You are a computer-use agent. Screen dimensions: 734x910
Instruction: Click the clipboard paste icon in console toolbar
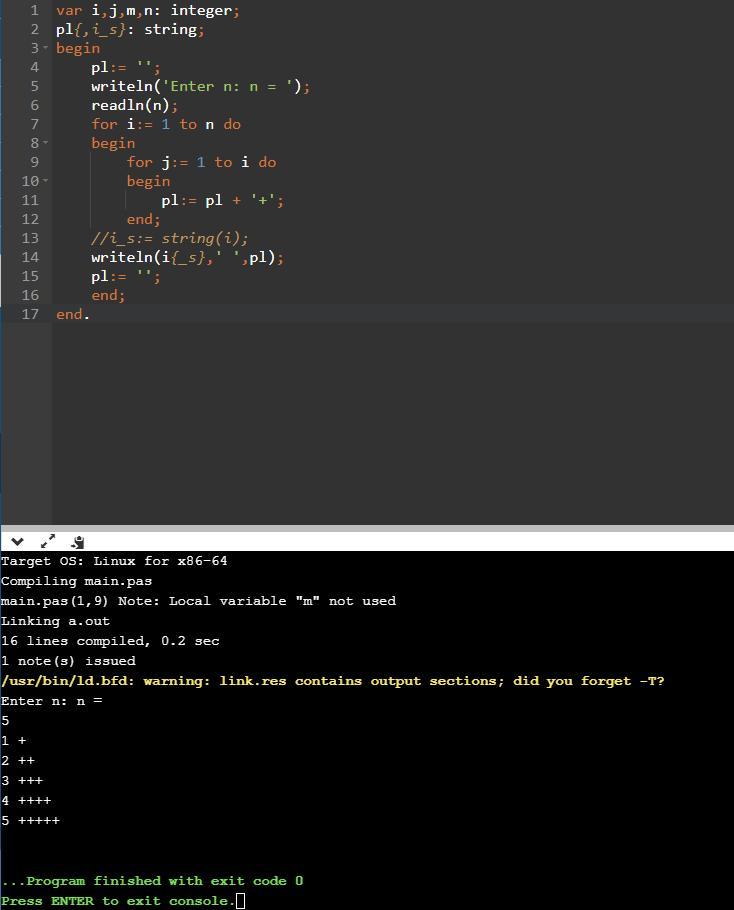(78, 542)
